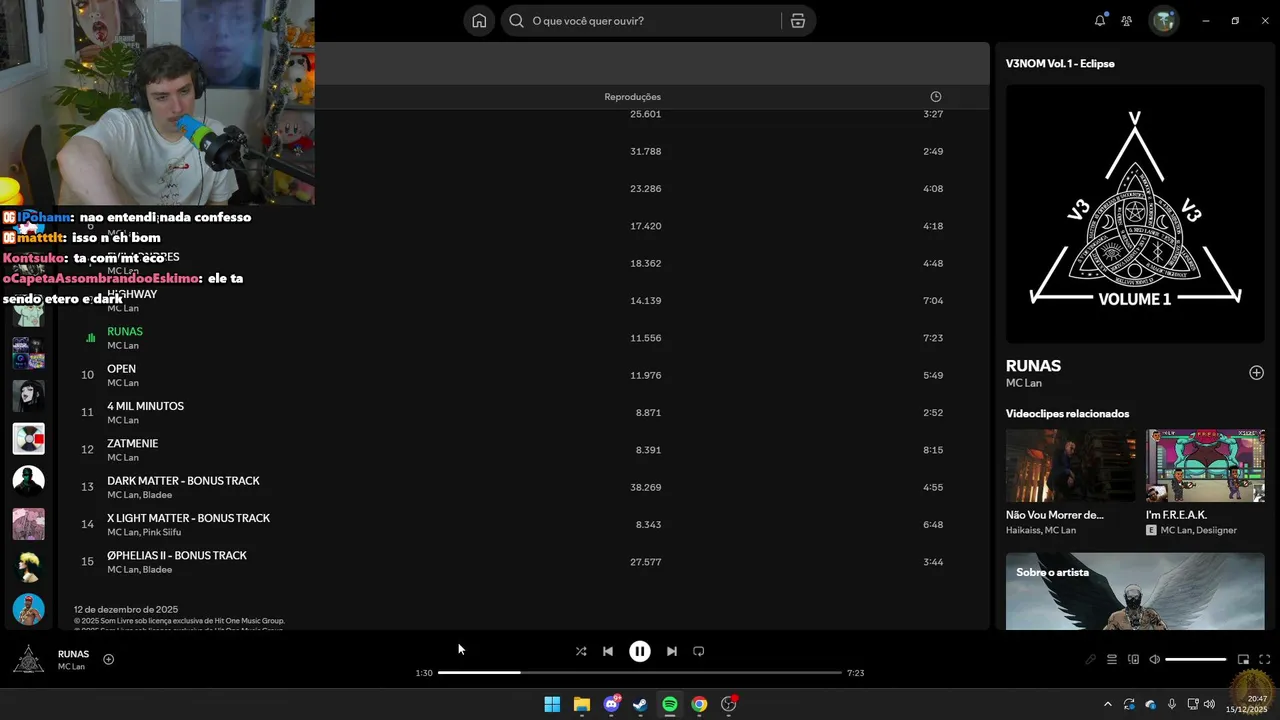This screenshot has width=1280, height=720.
Task: Open the 'Sobre o artista' card
Action: point(1135,591)
